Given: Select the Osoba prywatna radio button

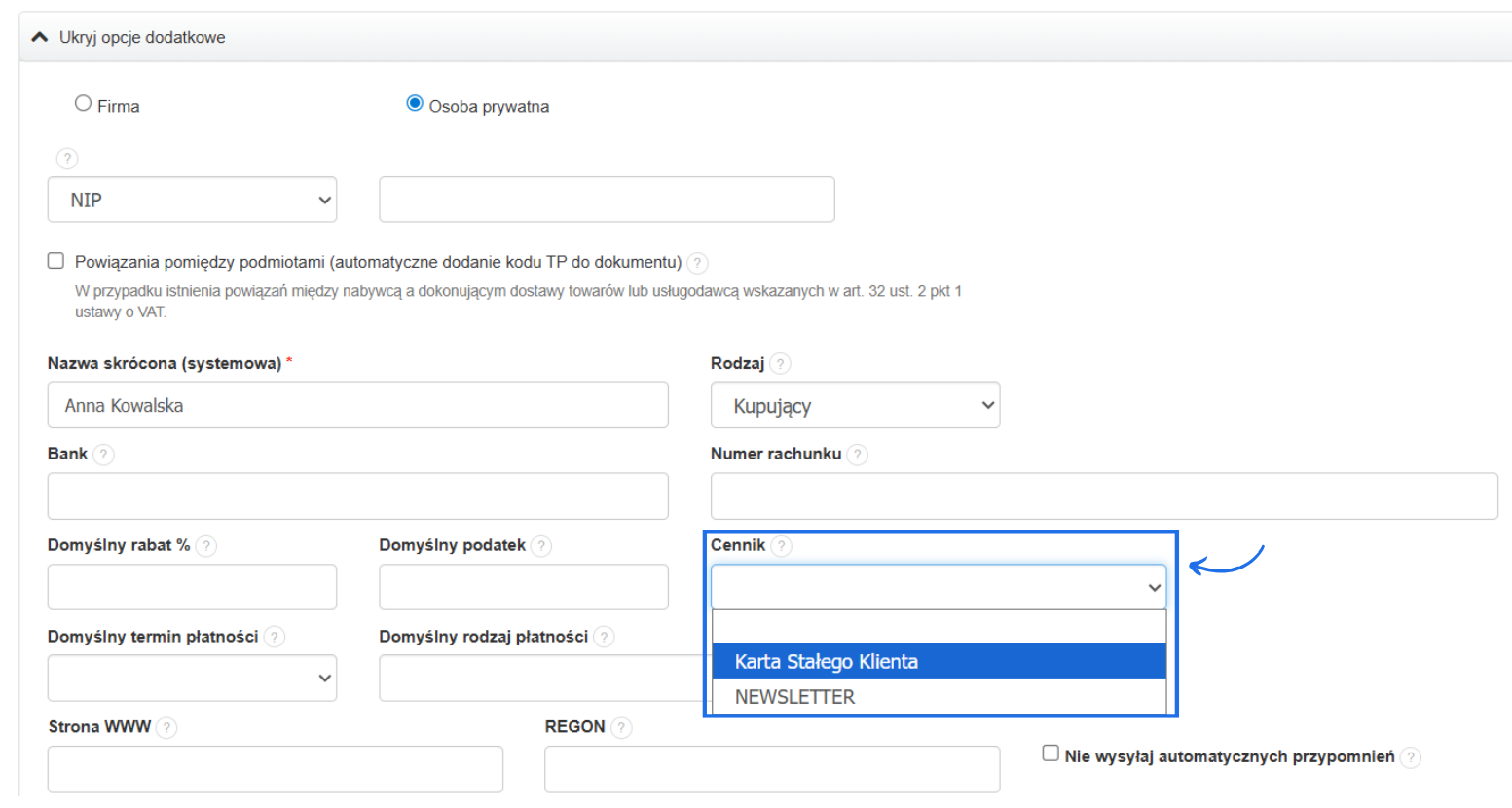Looking at the screenshot, I should 415,104.
